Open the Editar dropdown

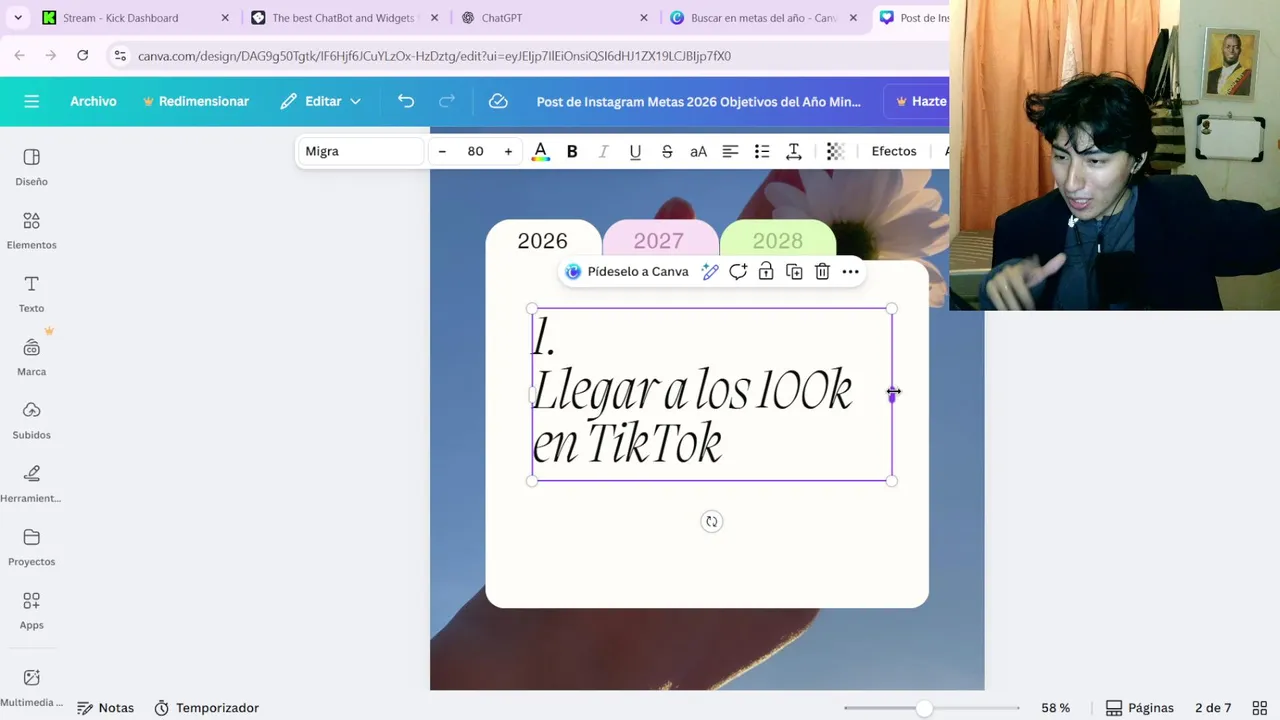320,101
